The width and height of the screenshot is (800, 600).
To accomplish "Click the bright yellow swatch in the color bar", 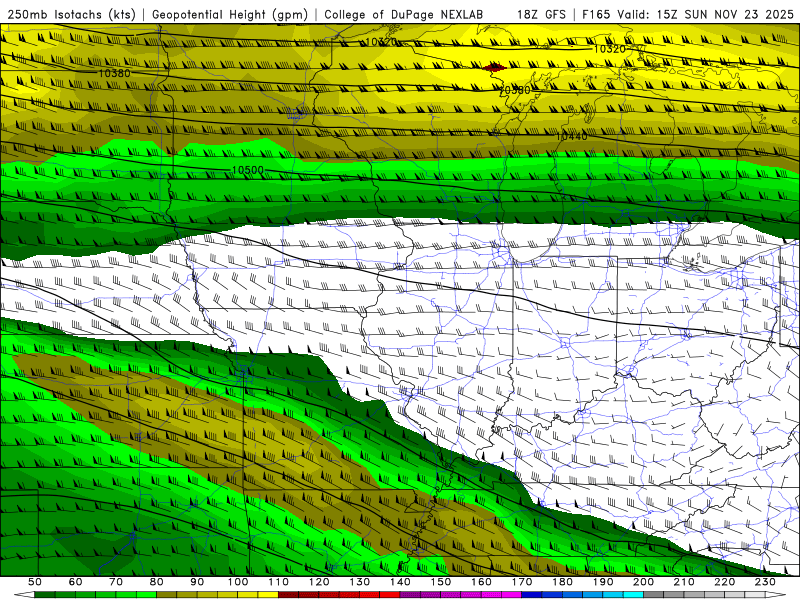I will click(268, 594).
